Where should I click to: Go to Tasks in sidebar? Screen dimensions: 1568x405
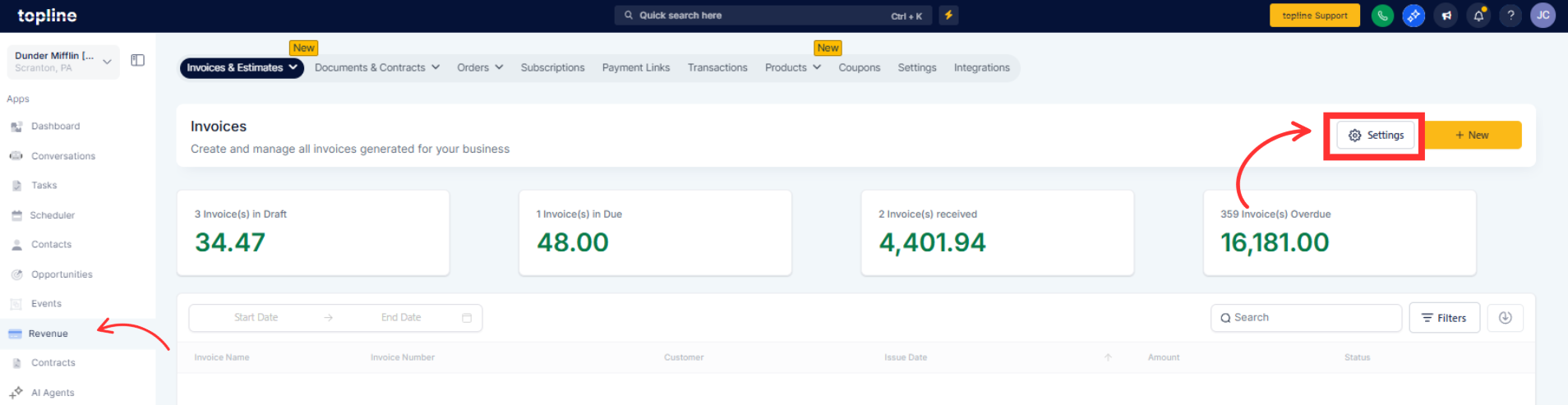[x=44, y=186]
